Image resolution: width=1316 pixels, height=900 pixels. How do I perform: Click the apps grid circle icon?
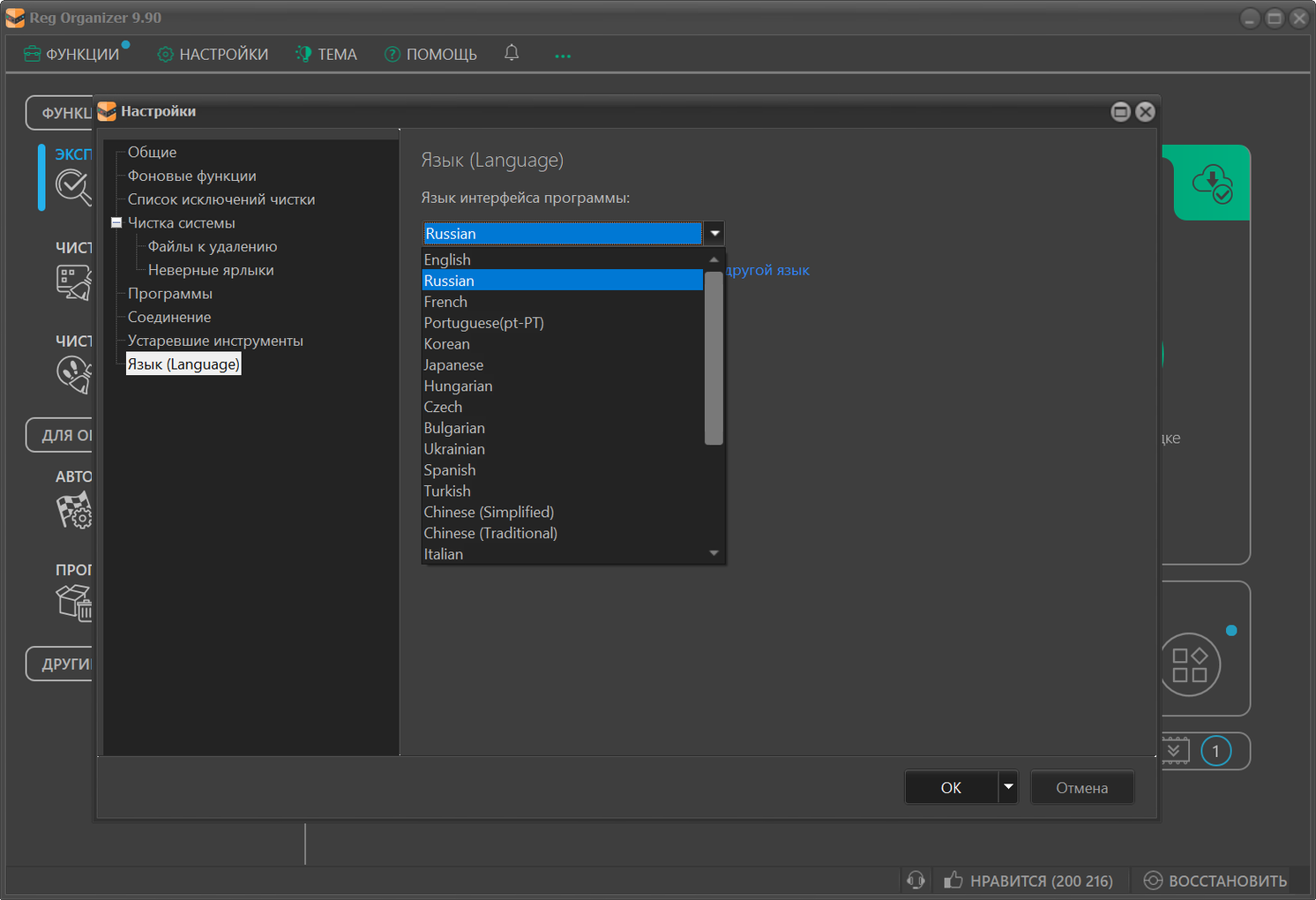coord(1189,665)
